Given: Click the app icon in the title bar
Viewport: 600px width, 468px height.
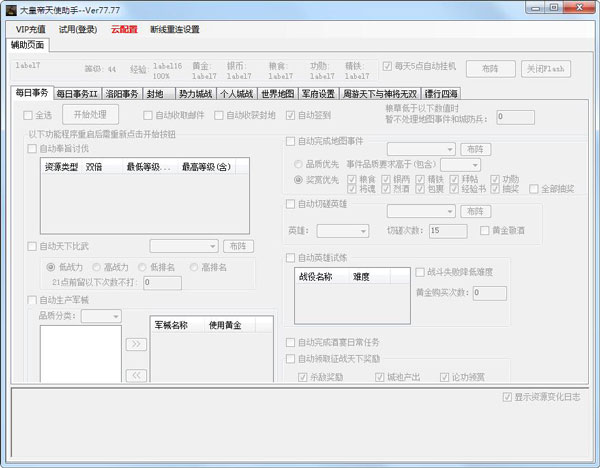Looking at the screenshot, I should [11, 10].
